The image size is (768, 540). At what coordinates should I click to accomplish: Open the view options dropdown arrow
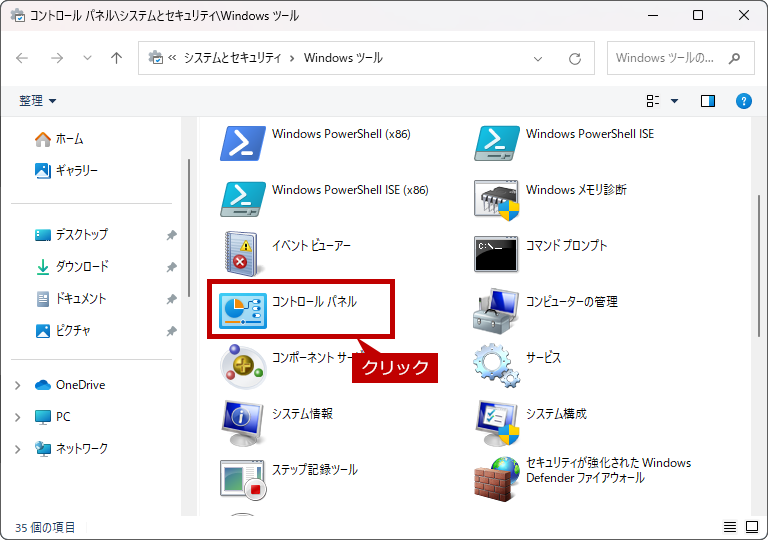pos(674,101)
